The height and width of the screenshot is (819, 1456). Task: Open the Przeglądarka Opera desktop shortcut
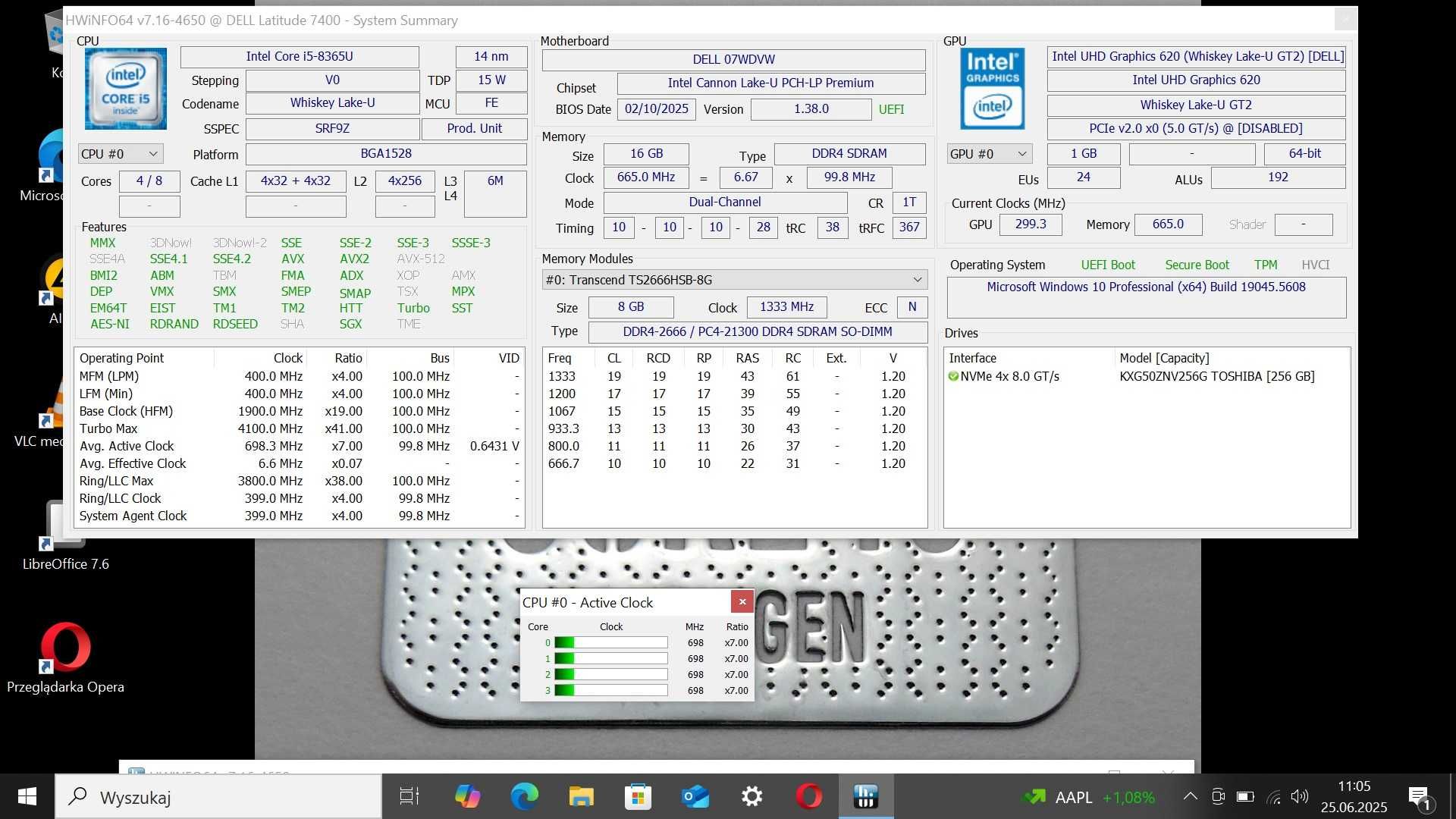click(65, 657)
